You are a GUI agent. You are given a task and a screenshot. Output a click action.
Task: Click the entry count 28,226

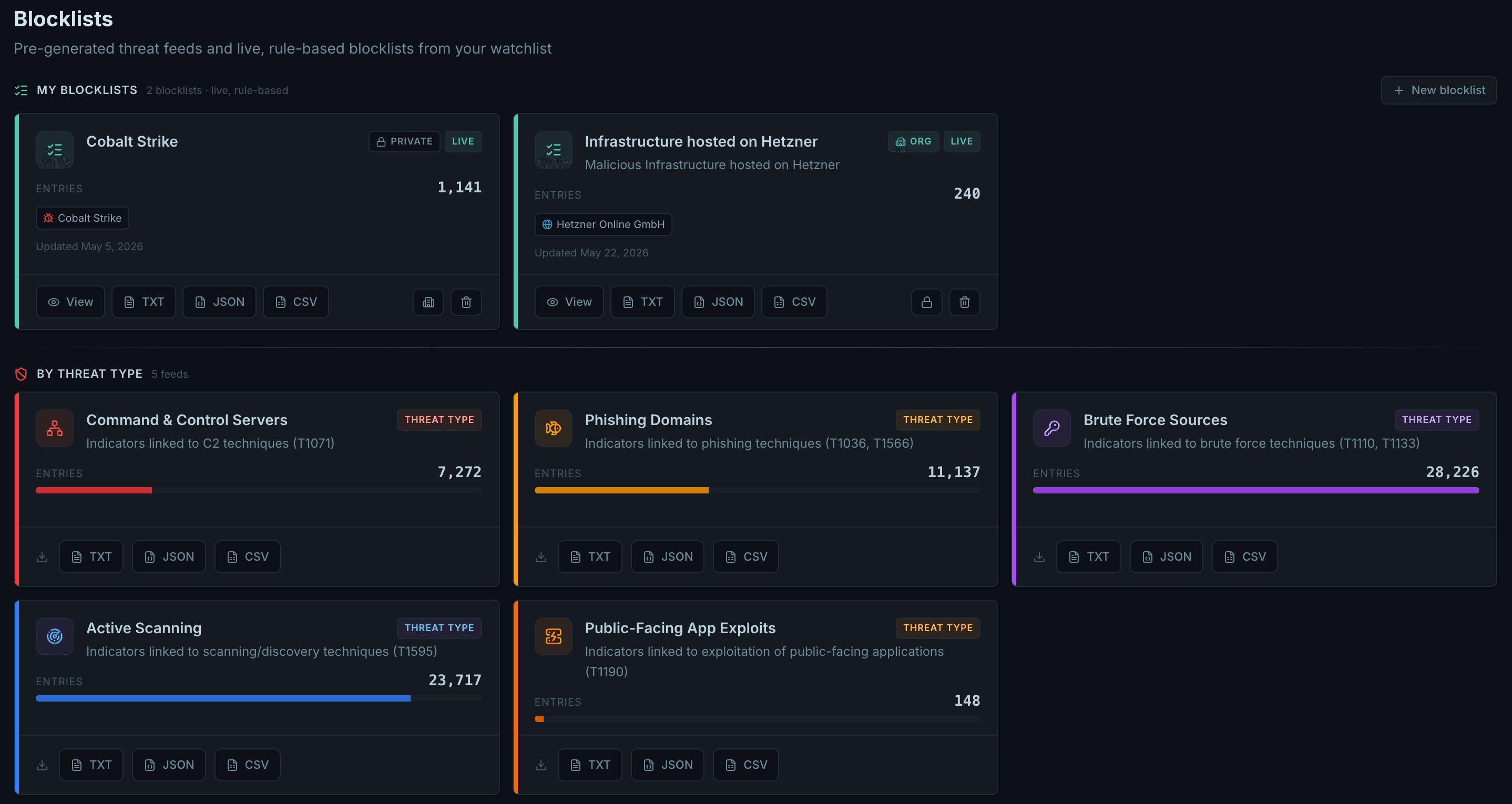pyautogui.click(x=1453, y=472)
